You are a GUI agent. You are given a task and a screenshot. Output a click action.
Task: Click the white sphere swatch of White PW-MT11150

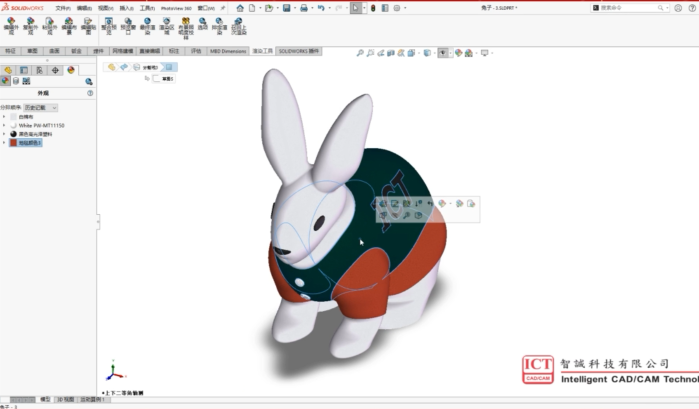[x=13, y=125]
